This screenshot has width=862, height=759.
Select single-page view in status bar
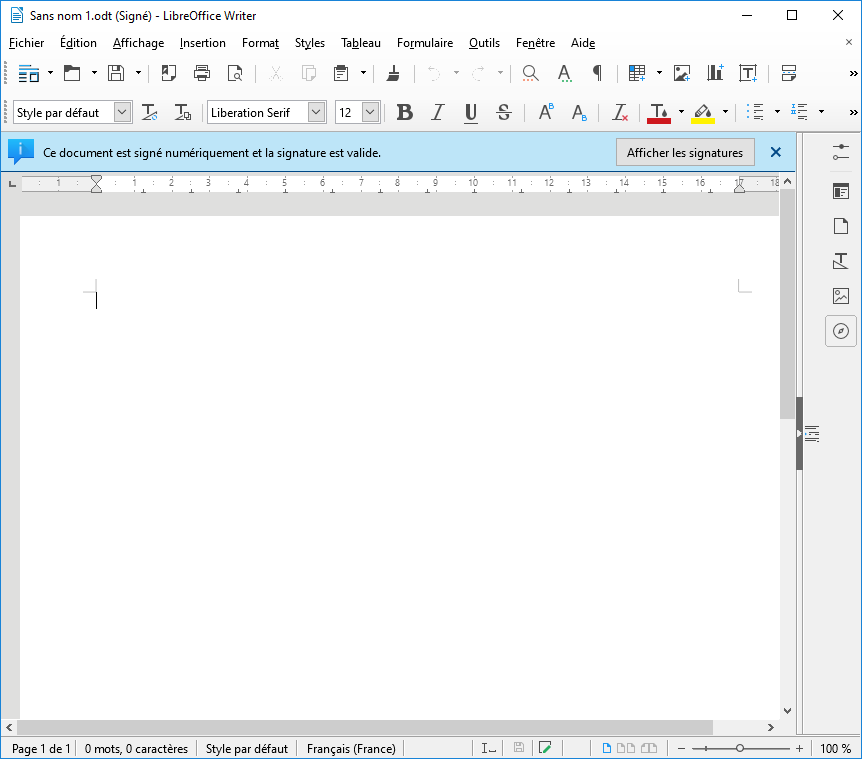point(607,748)
